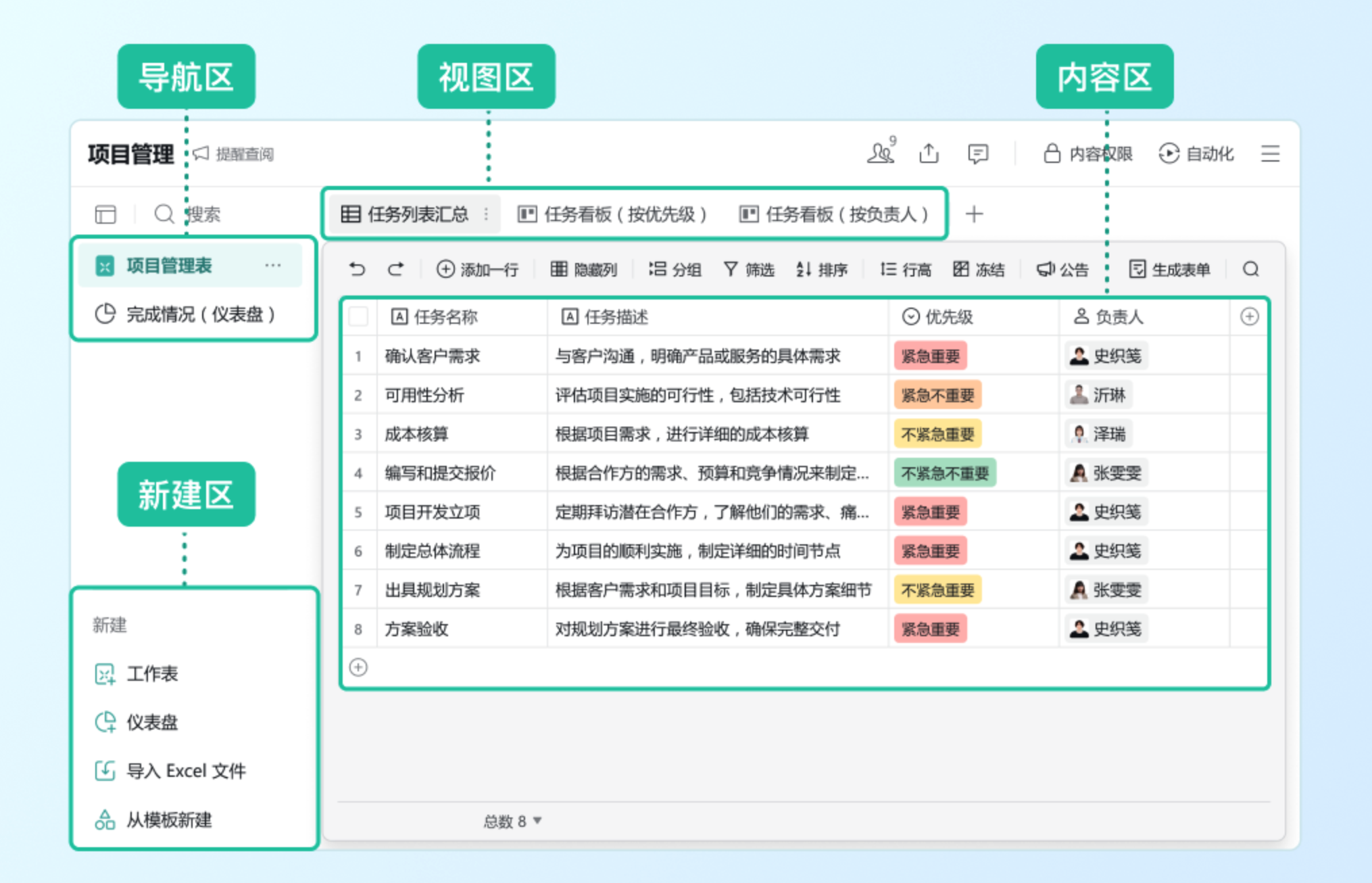Open the 任务列表汇总 tab options menu
This screenshot has width=1372, height=883.
[485, 214]
